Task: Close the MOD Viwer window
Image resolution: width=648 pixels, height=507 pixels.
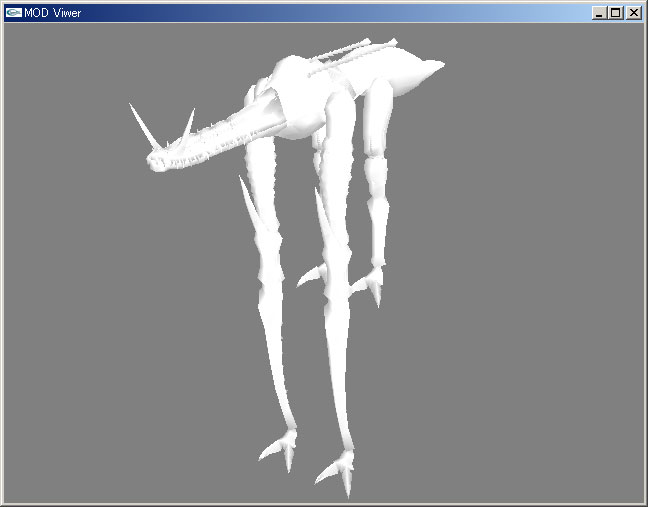Action: pos(634,13)
